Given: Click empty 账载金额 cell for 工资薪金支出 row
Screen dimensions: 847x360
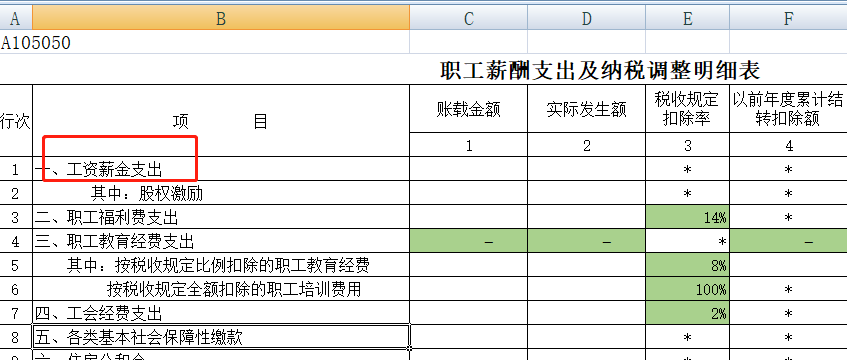Looking at the screenshot, I should click(468, 169).
